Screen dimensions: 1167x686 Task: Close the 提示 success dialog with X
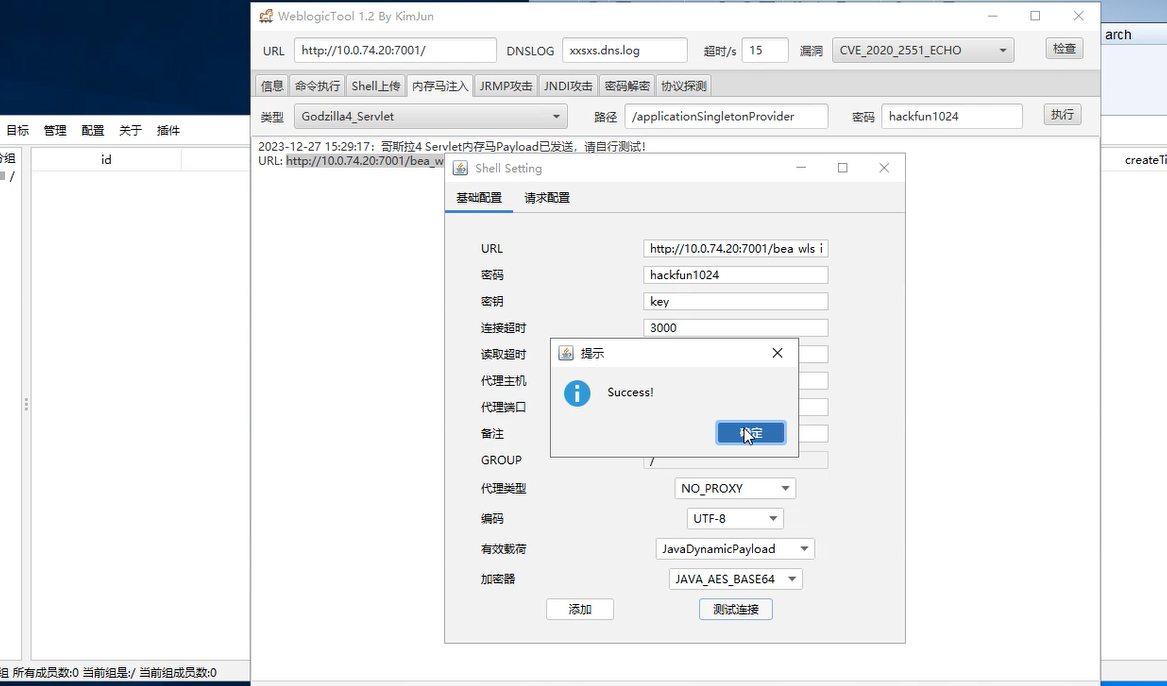click(x=777, y=353)
